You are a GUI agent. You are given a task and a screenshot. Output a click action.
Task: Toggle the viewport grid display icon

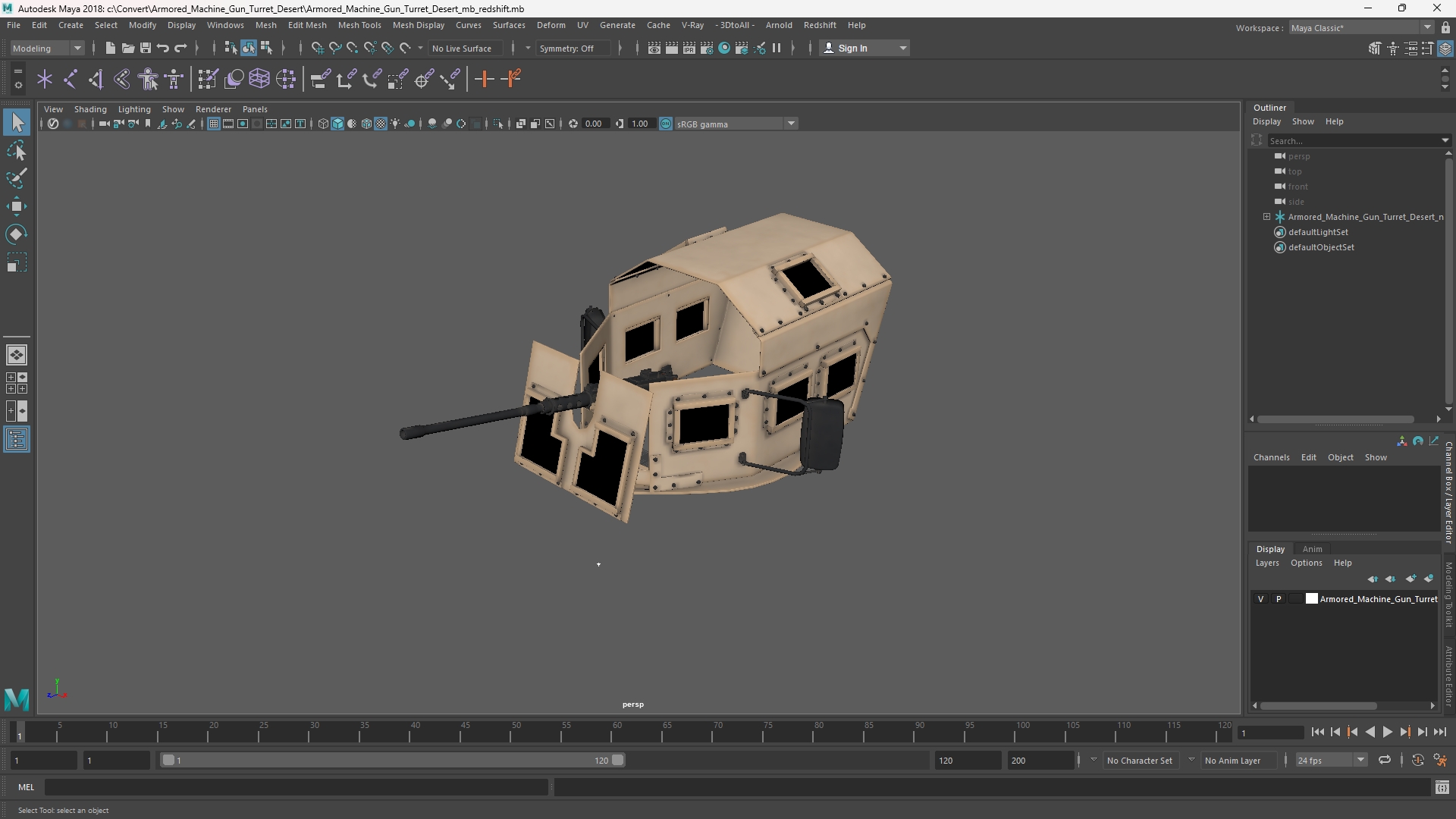point(214,124)
